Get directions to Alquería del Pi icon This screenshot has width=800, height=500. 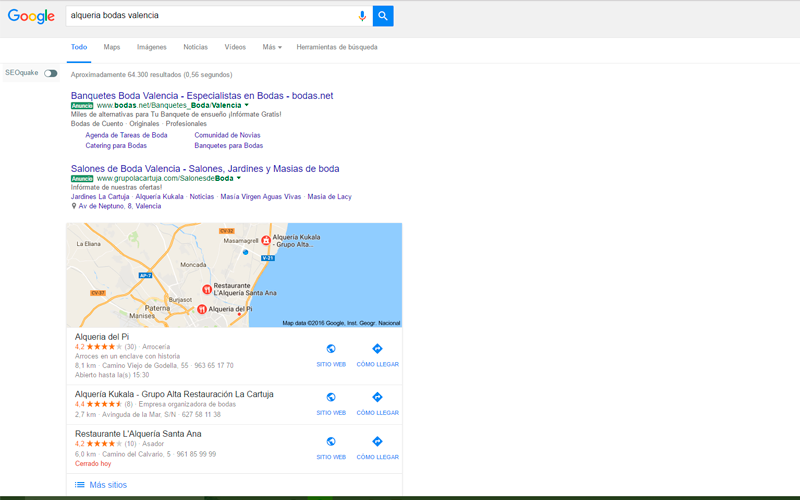click(377, 348)
